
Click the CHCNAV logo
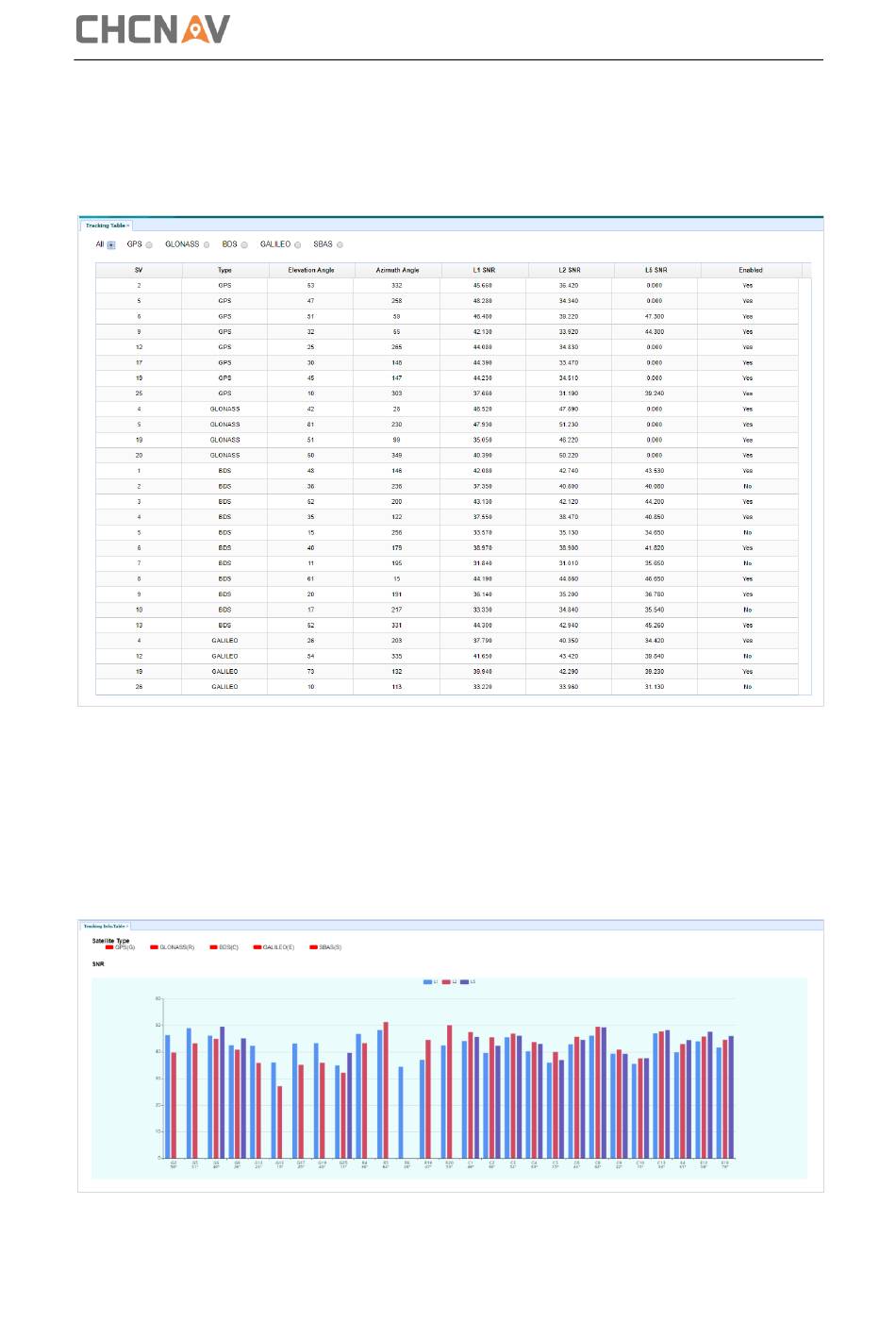153,29
